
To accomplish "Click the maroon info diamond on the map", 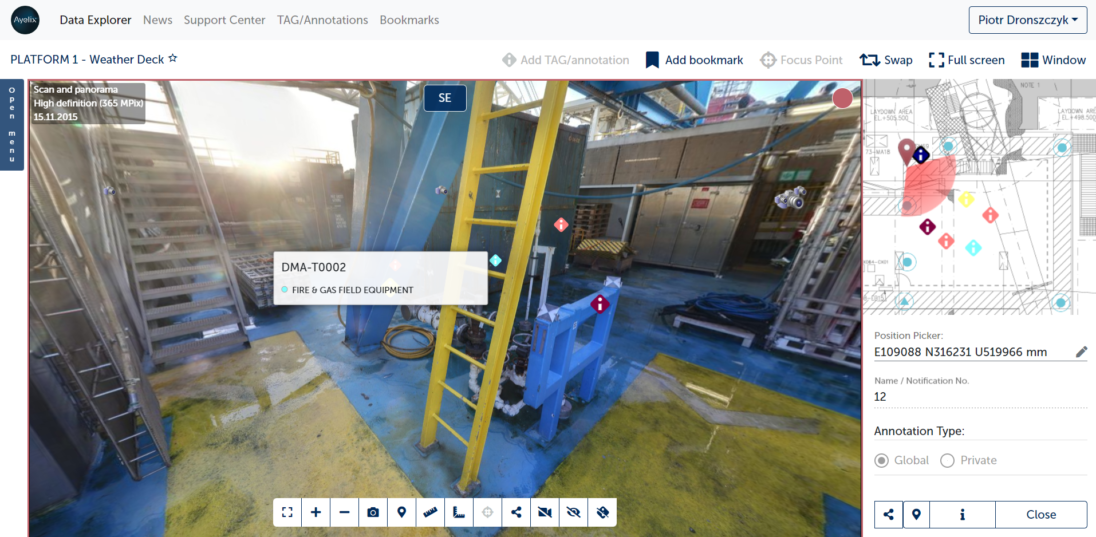I will 927,227.
